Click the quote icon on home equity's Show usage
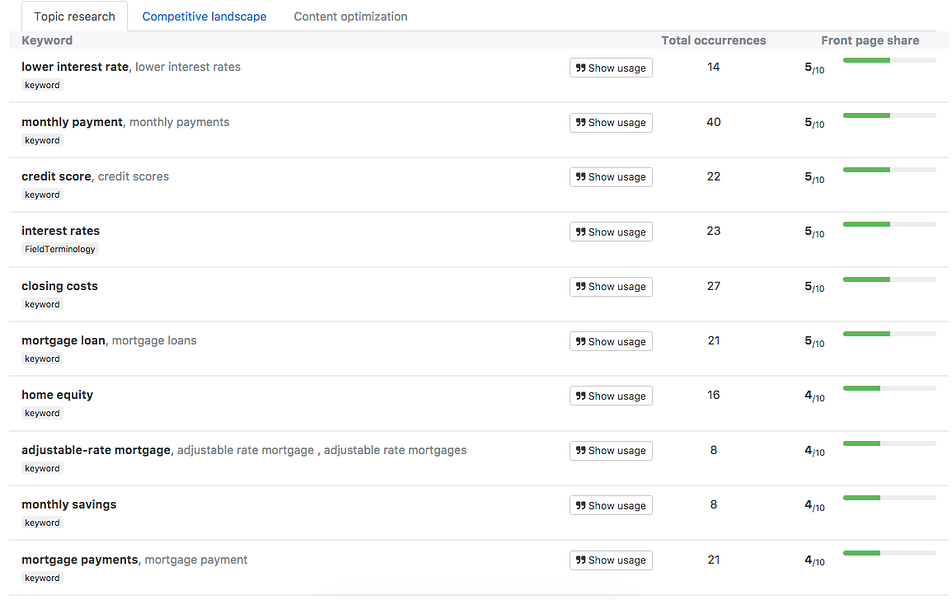 point(582,395)
